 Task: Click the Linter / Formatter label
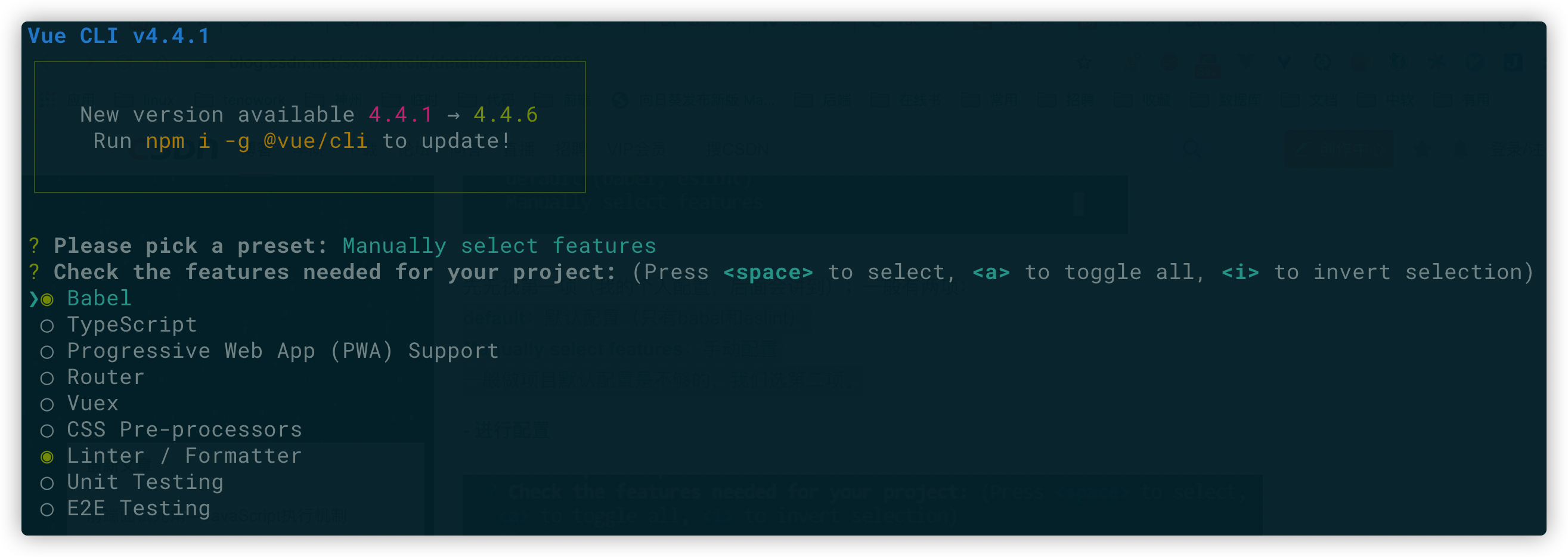pyautogui.click(x=184, y=456)
